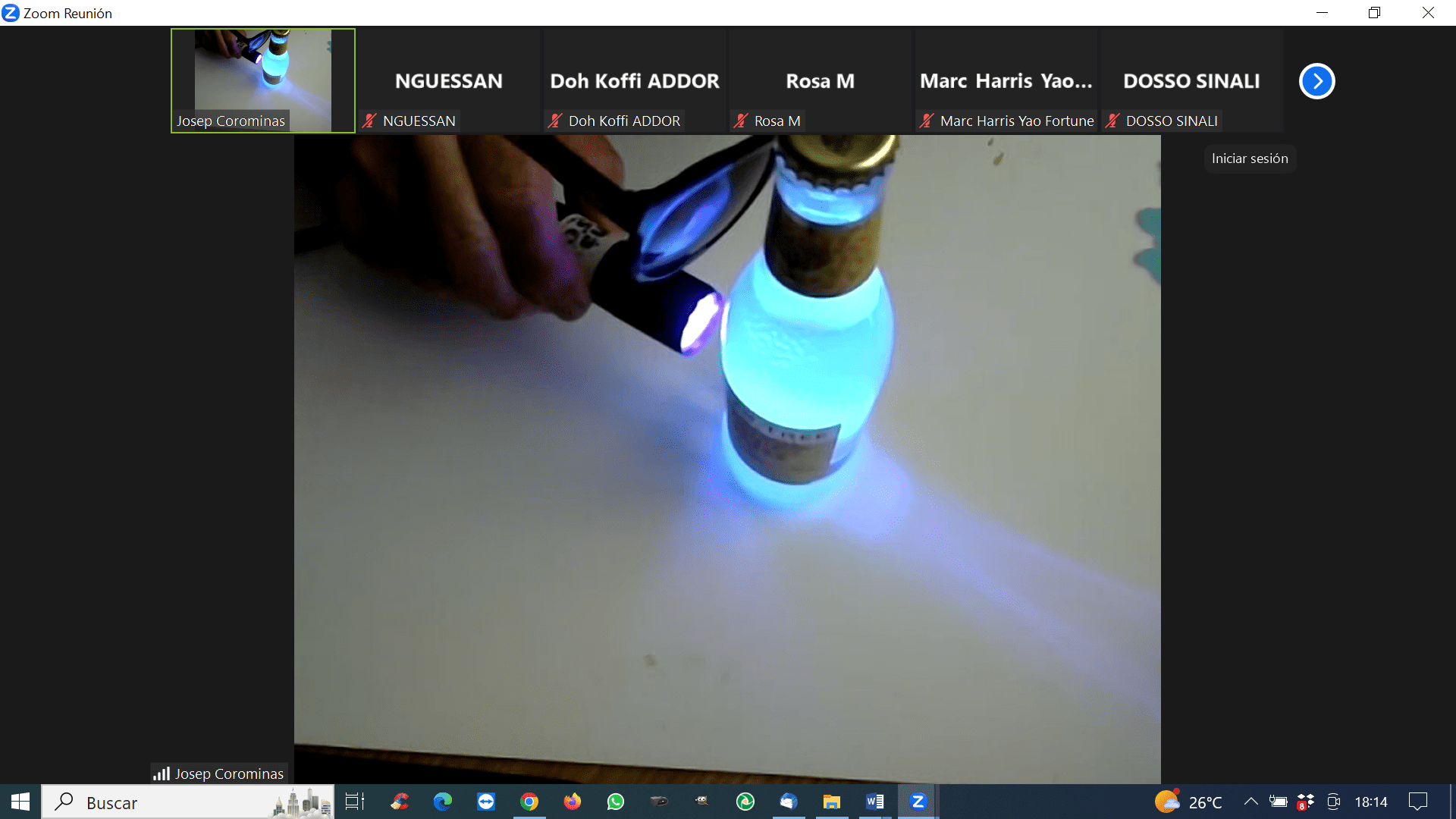Open the Windows Start menu
This screenshot has height=819, width=1456.
(20, 802)
